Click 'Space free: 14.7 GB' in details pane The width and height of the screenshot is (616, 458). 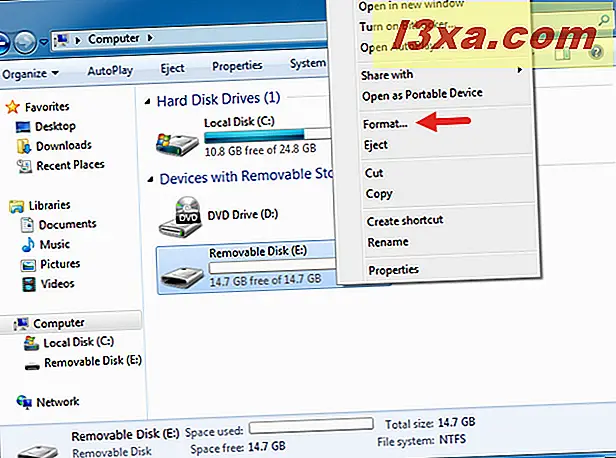click(x=238, y=448)
